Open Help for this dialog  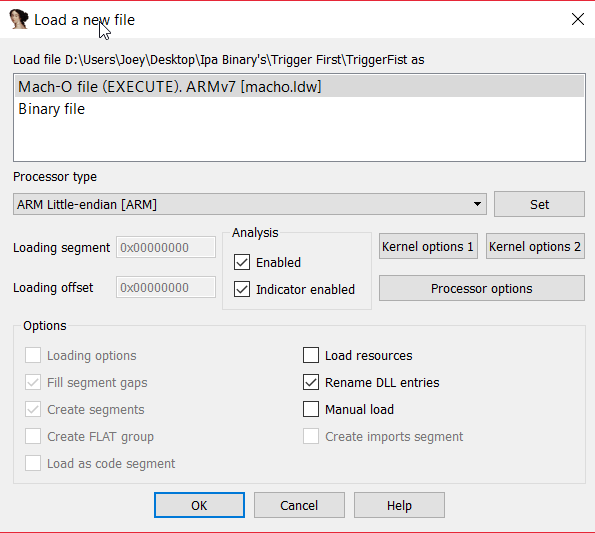click(399, 505)
